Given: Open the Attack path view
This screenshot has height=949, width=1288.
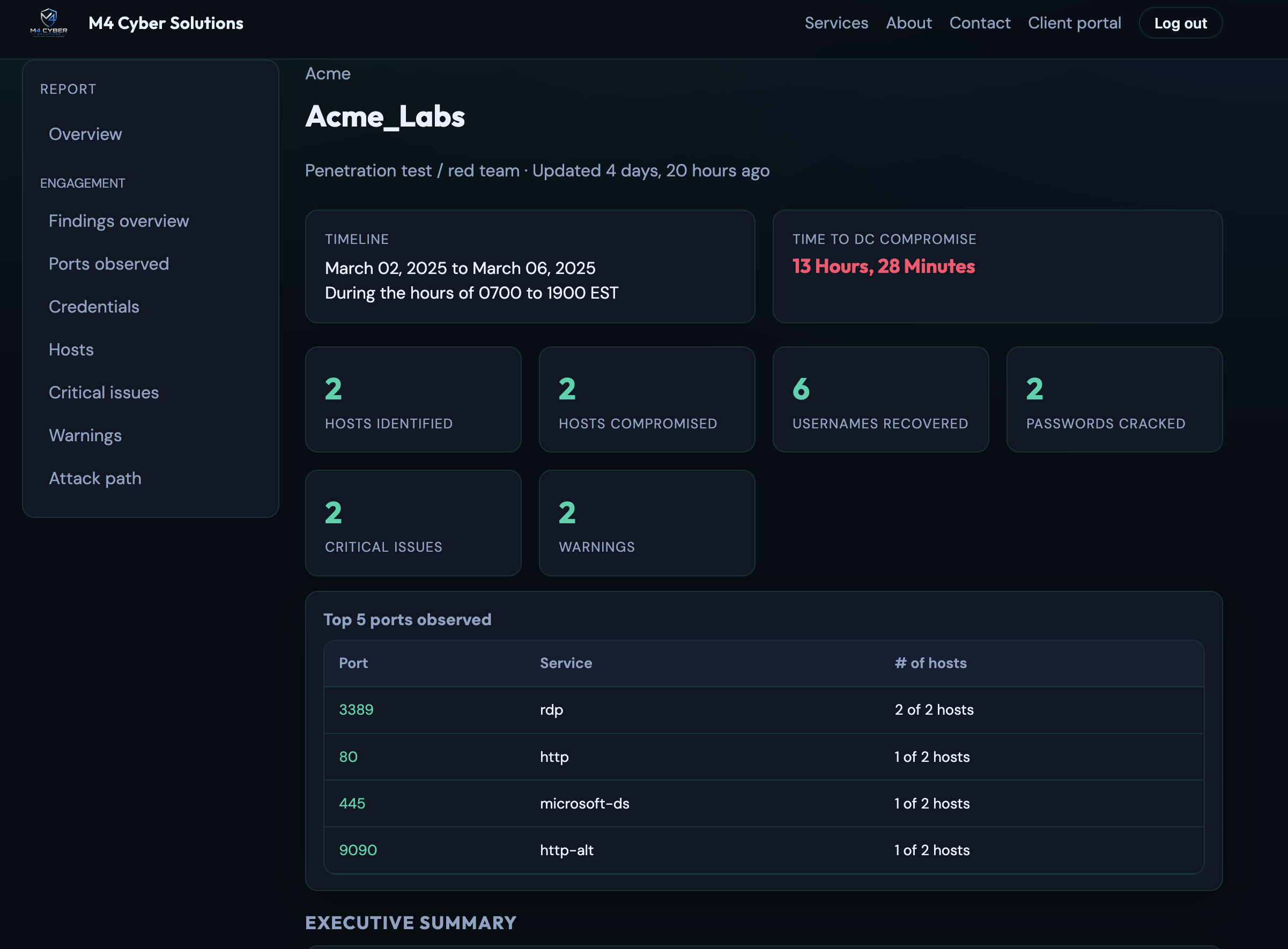Looking at the screenshot, I should (x=95, y=477).
